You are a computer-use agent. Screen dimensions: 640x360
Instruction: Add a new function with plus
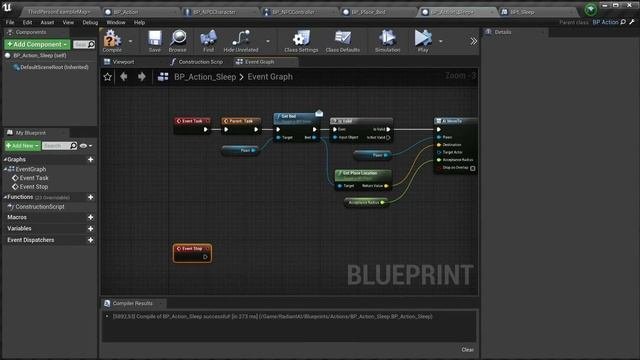(91, 197)
